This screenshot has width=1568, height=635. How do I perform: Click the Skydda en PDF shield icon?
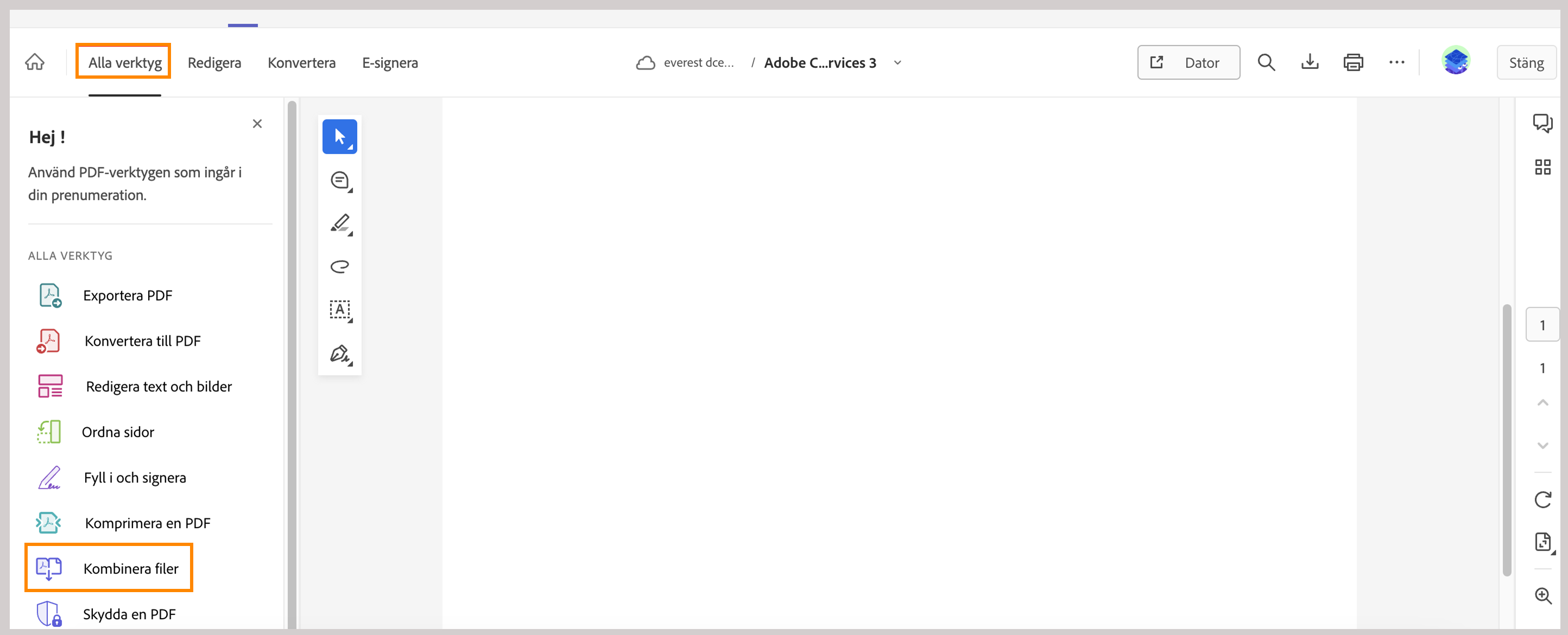coord(49,614)
